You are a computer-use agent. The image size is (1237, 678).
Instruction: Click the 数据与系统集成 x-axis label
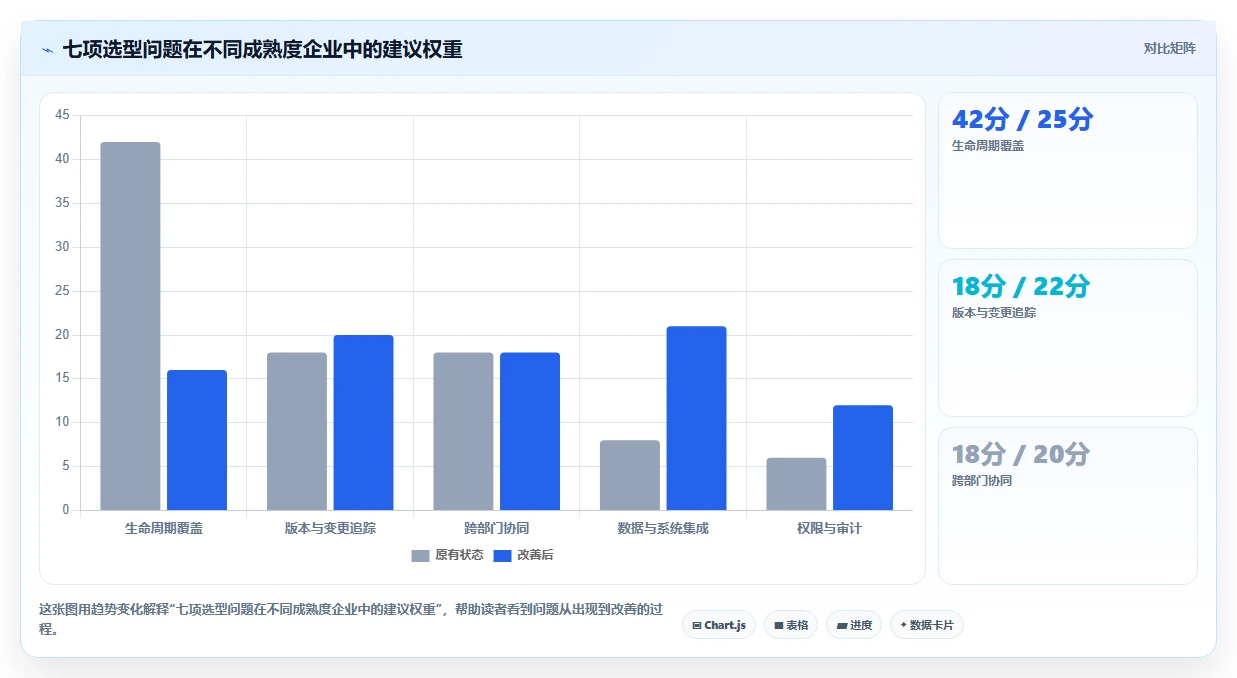coord(663,528)
